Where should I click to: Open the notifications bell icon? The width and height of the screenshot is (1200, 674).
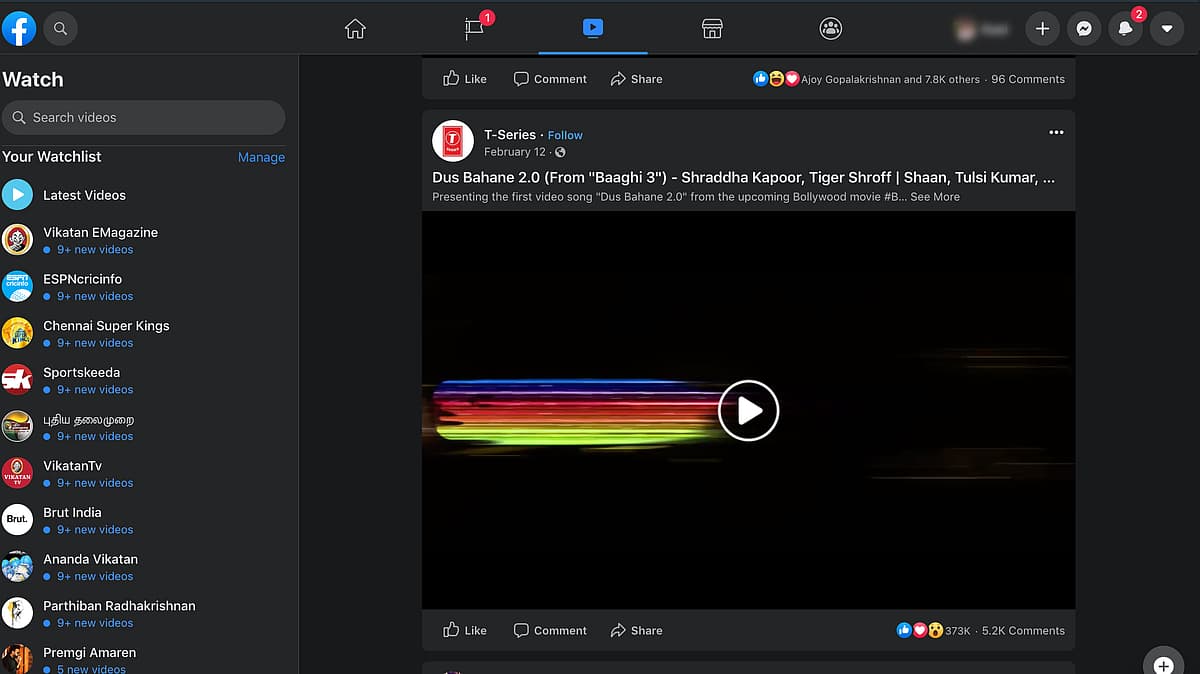tap(1125, 28)
